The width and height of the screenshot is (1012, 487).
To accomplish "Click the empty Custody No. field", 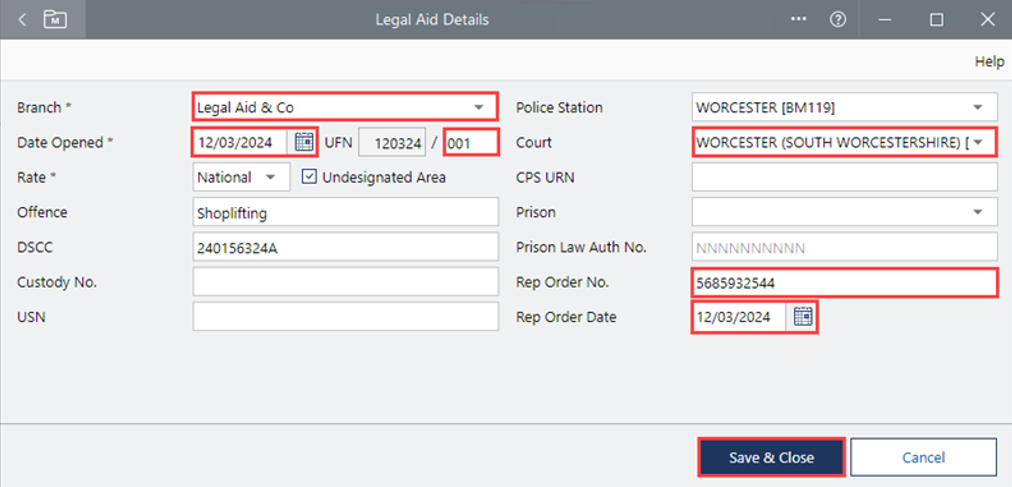I will click(345, 282).
